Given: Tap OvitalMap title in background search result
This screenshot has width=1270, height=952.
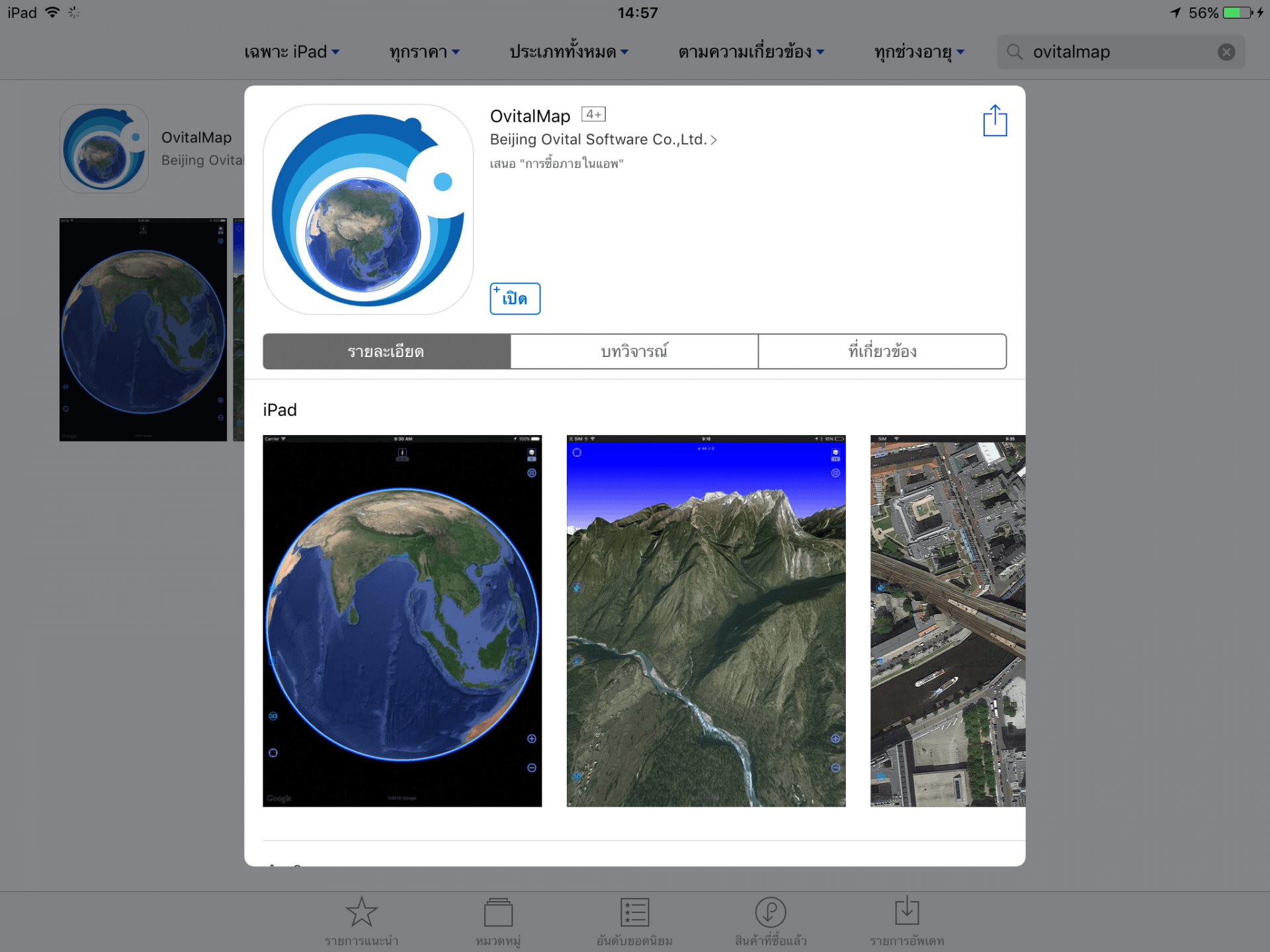Looking at the screenshot, I should (196, 138).
